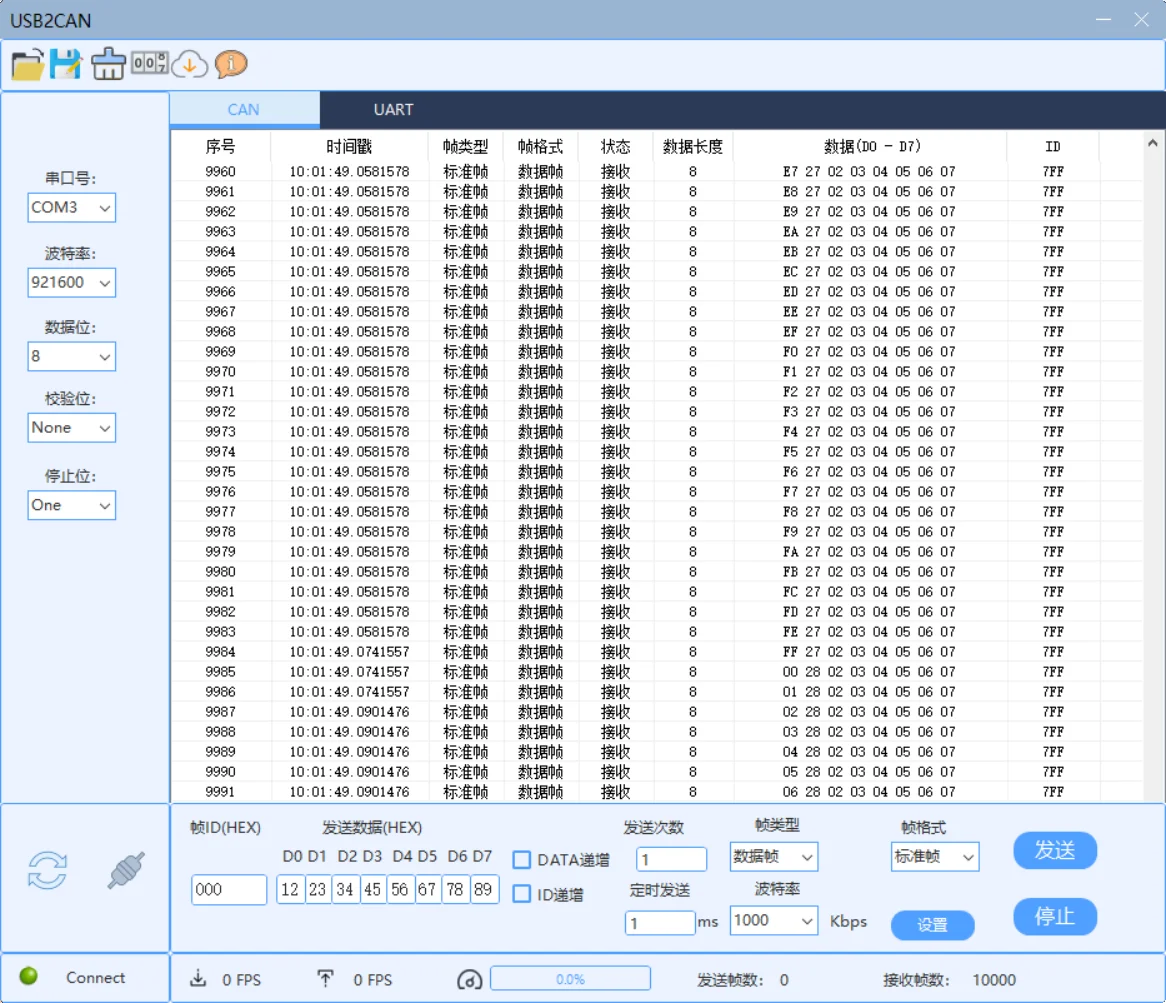Viewport: 1166px width, 1003px height.
Task: Switch to the UART tab
Action: (393, 110)
